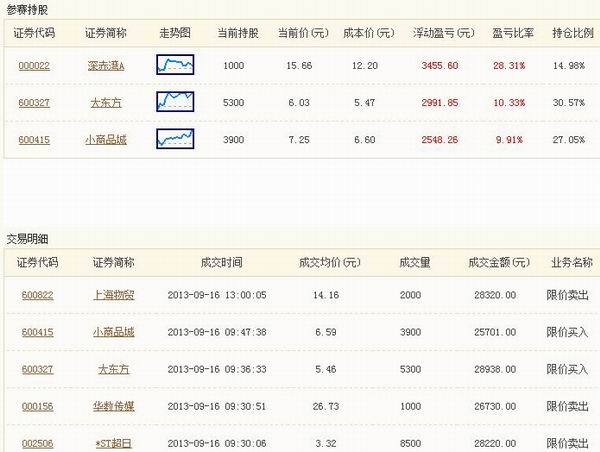Click profit ratio 9.91%

[x=509, y=140]
